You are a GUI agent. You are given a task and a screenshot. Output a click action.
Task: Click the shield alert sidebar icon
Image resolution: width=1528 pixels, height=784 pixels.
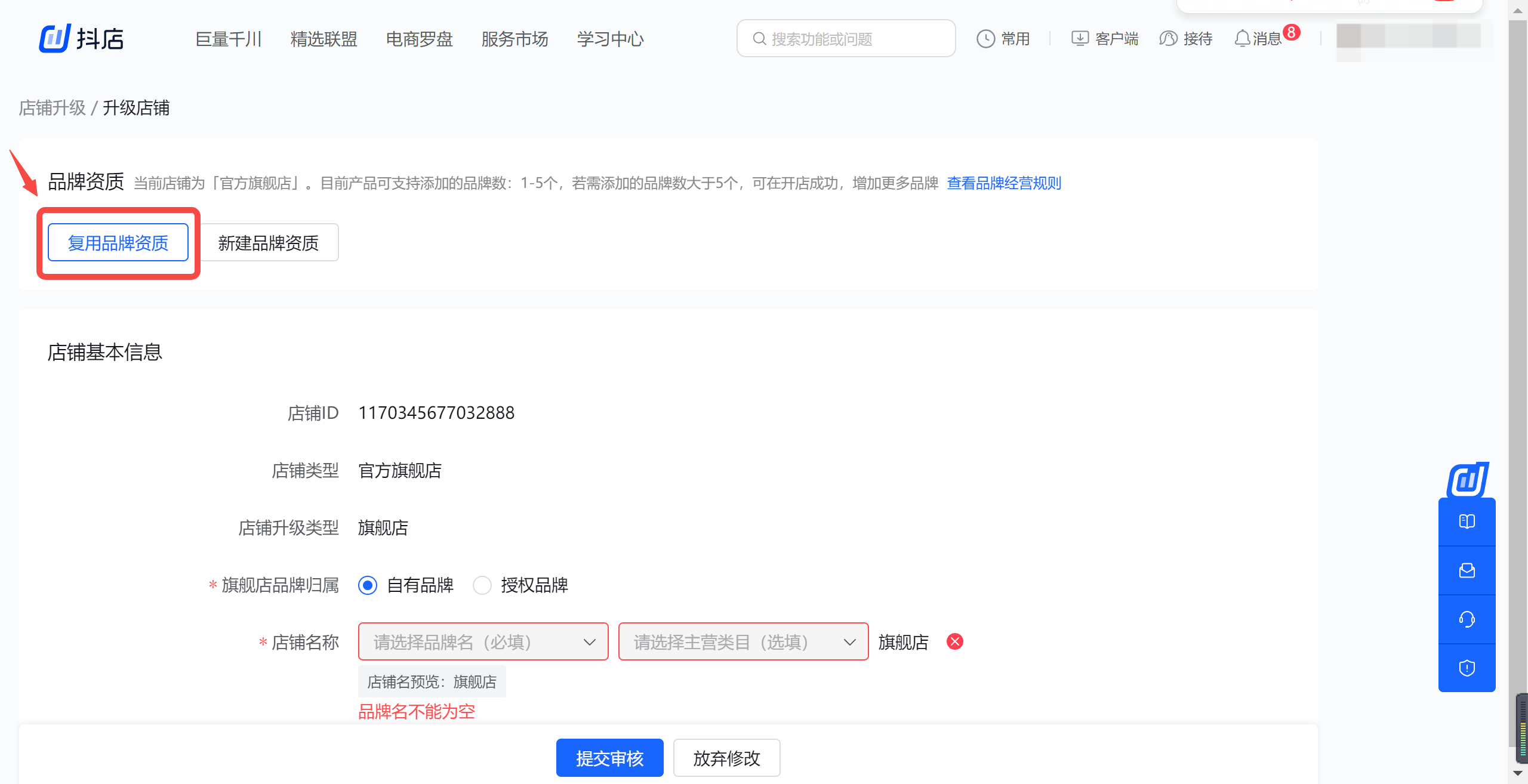pos(1467,668)
